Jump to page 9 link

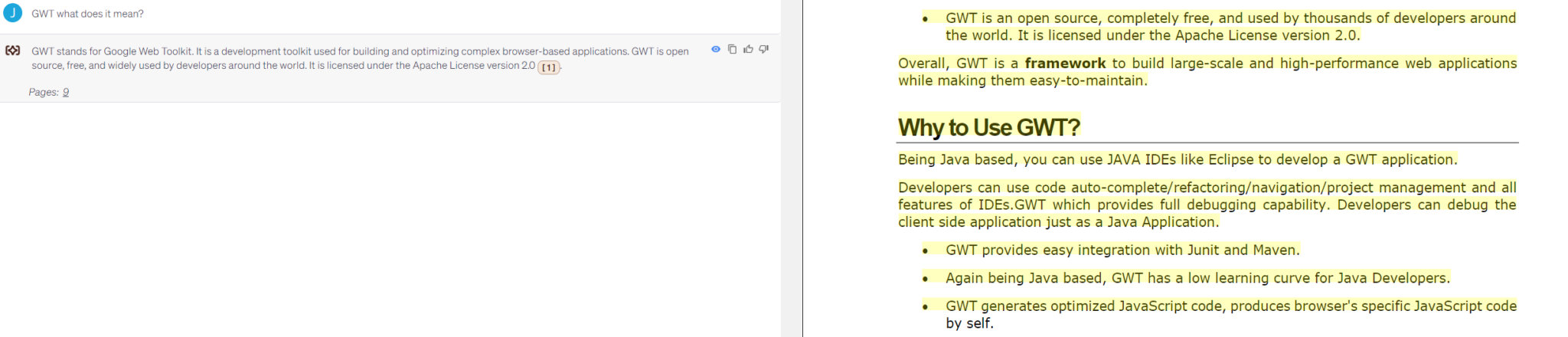66,92
